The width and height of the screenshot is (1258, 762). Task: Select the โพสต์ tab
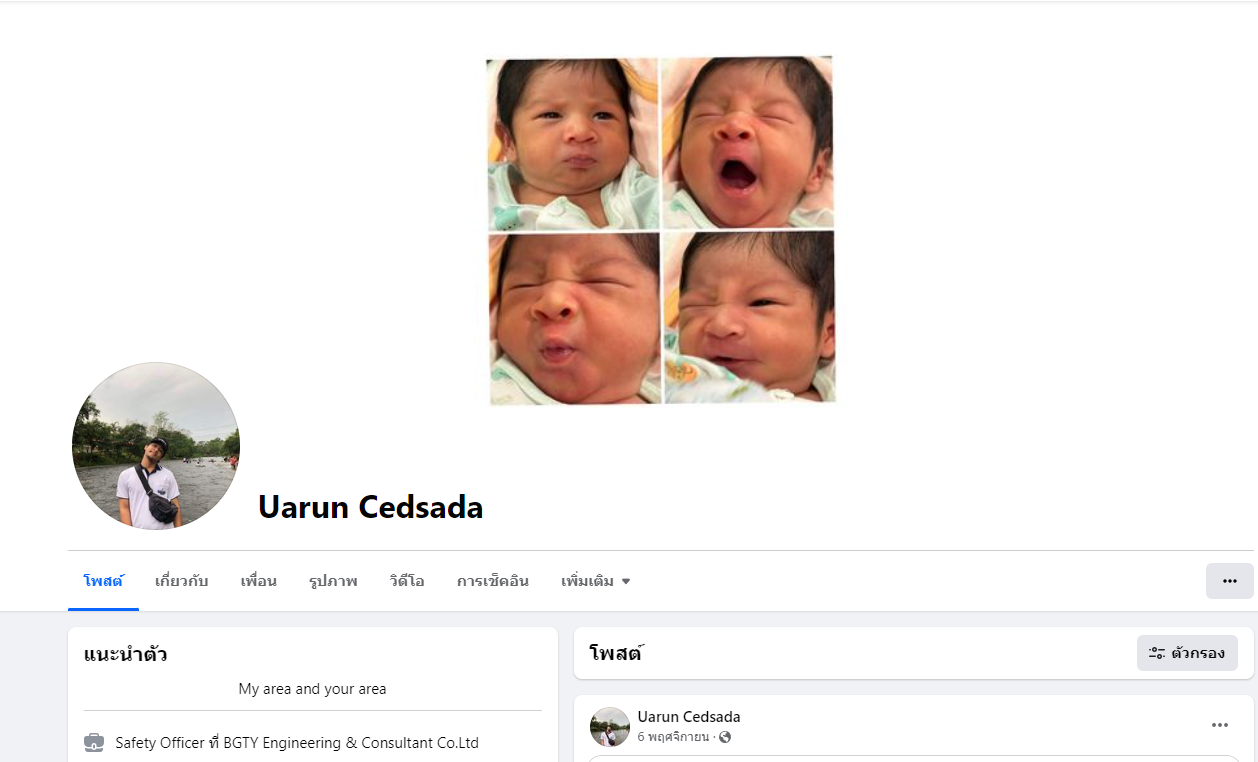tap(103, 581)
